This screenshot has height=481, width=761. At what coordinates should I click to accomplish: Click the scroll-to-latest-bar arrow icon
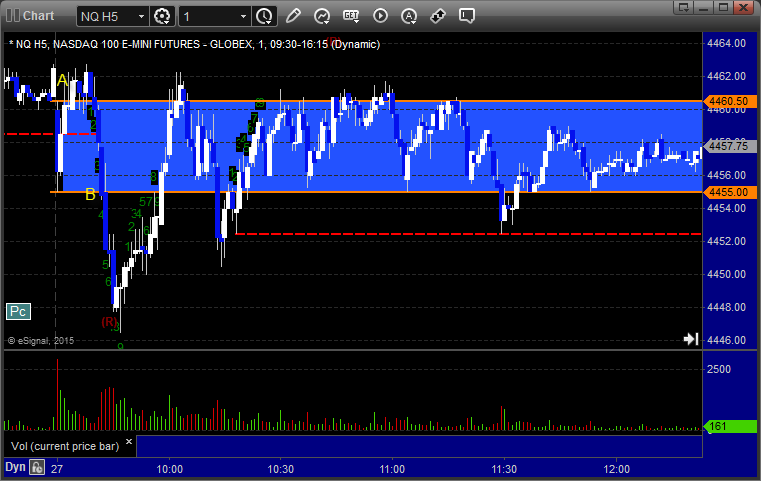coord(691,339)
